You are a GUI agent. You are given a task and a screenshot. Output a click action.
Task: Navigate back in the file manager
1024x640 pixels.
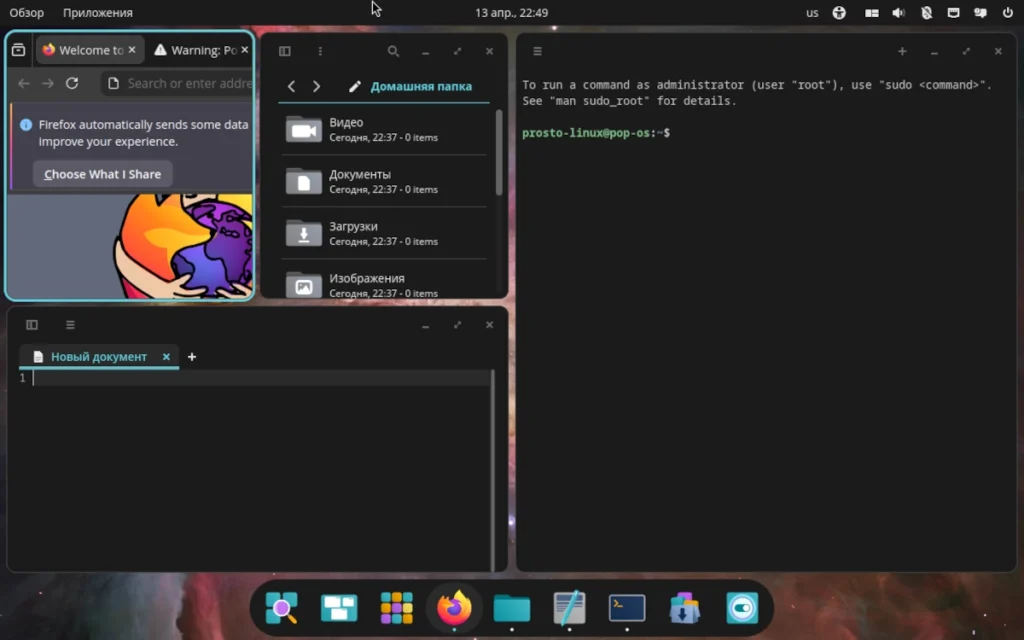pos(291,86)
